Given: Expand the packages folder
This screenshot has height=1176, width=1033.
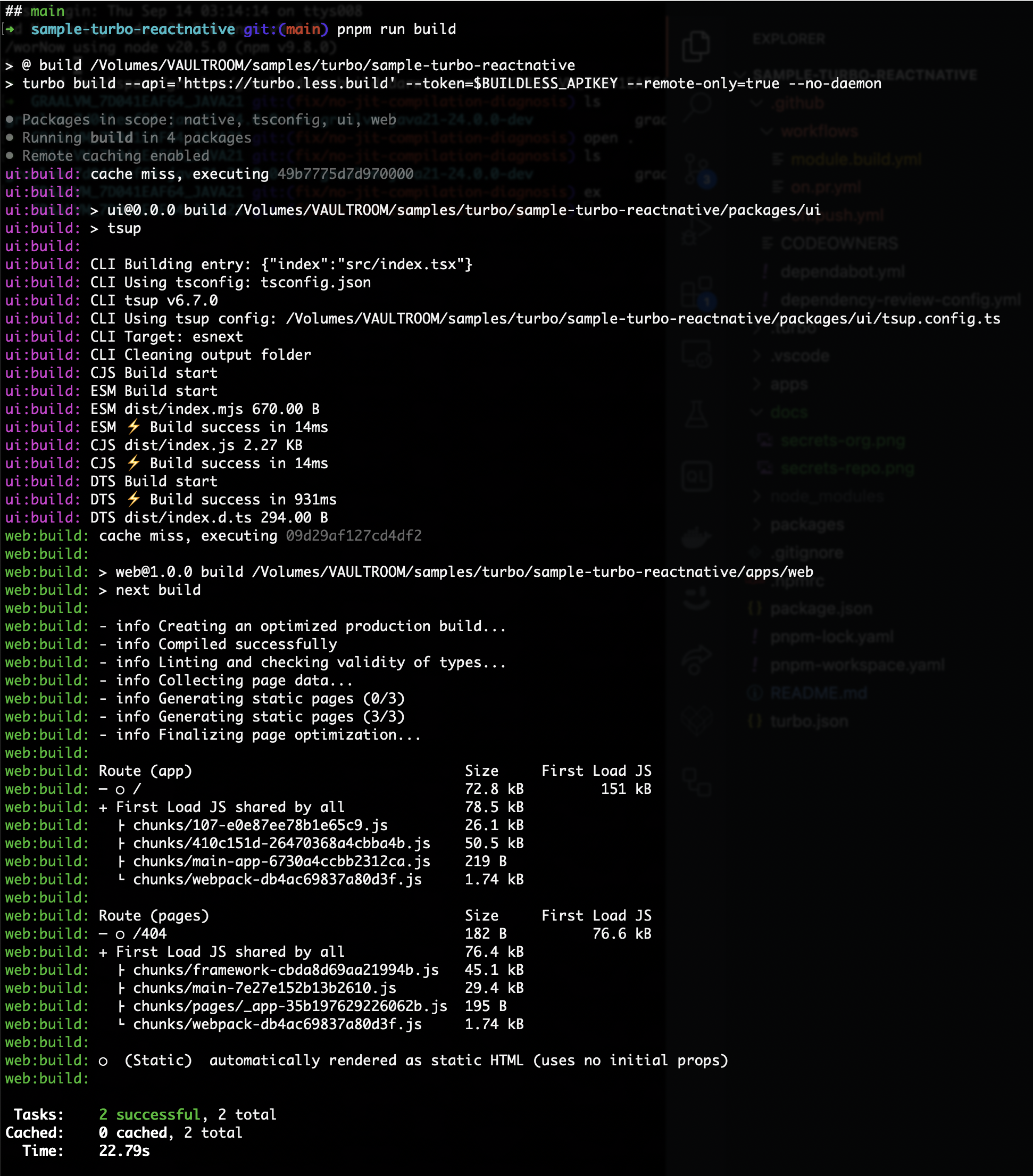Looking at the screenshot, I should click(807, 525).
